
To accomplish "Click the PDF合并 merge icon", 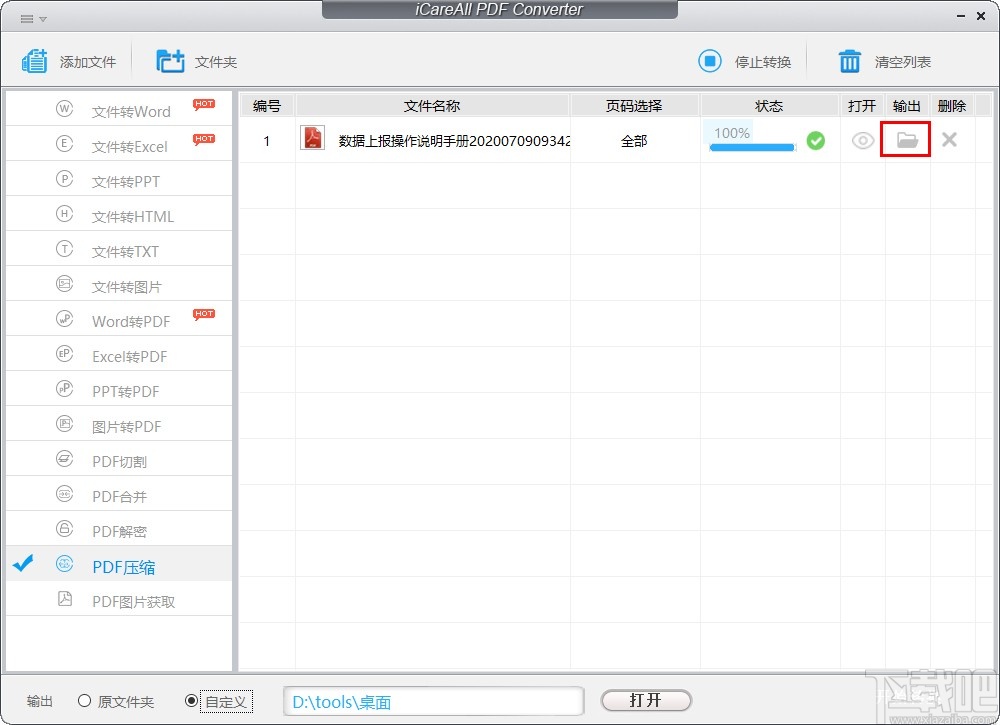I will coord(64,494).
